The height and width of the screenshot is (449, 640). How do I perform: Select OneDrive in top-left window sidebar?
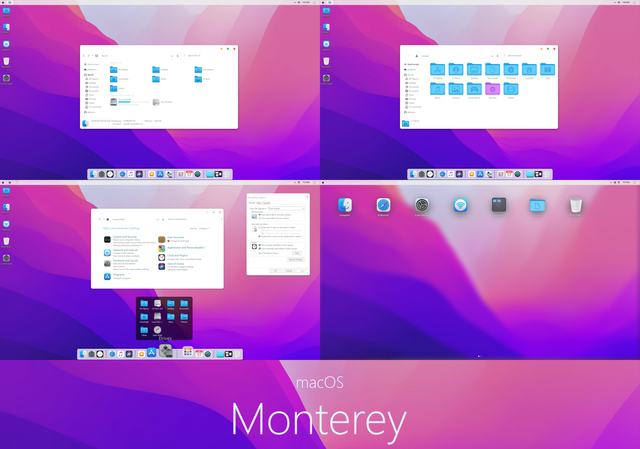pos(90,70)
